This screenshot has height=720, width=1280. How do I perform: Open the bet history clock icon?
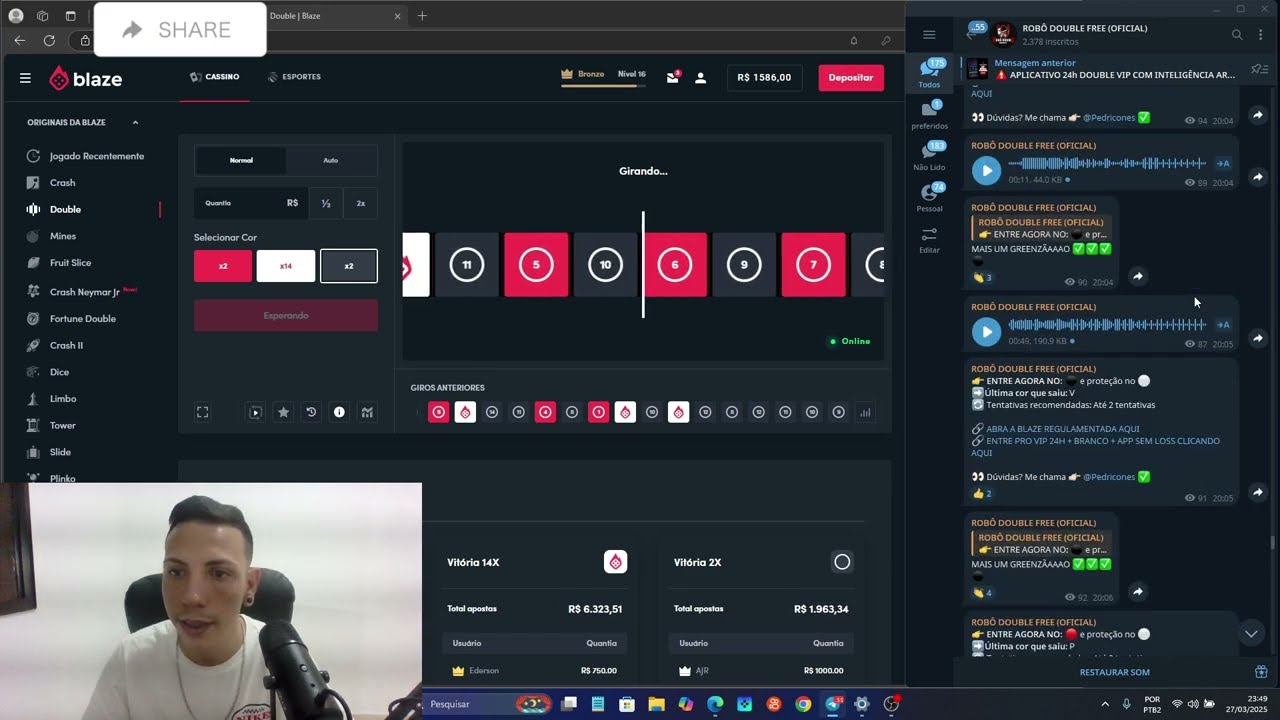click(311, 412)
